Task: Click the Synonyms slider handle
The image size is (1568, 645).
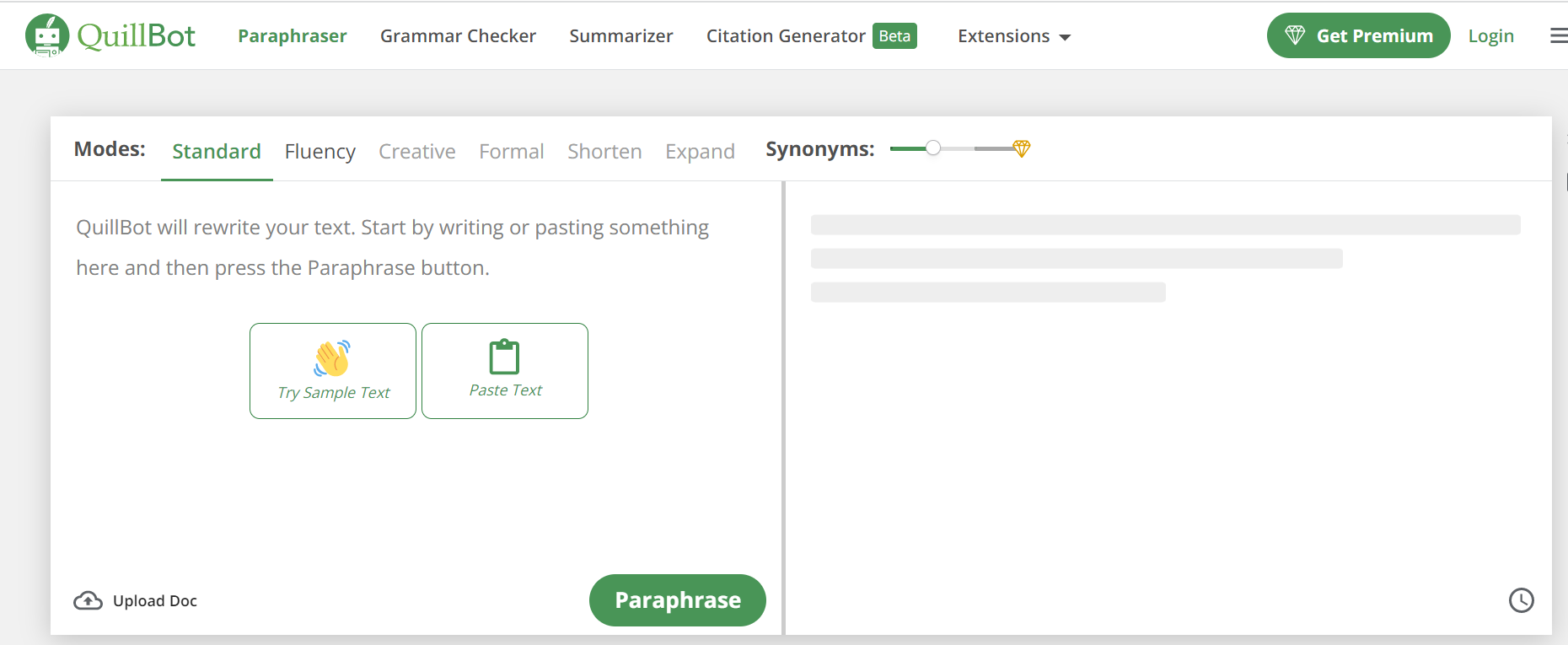Action: pos(933,148)
